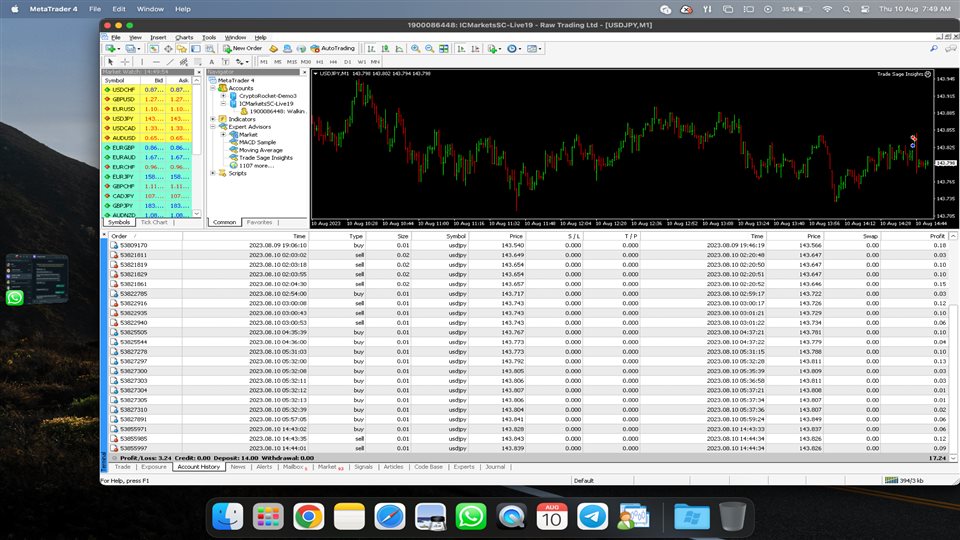Toggle Chart Shift
The height and width of the screenshot is (540, 960).
point(475,48)
